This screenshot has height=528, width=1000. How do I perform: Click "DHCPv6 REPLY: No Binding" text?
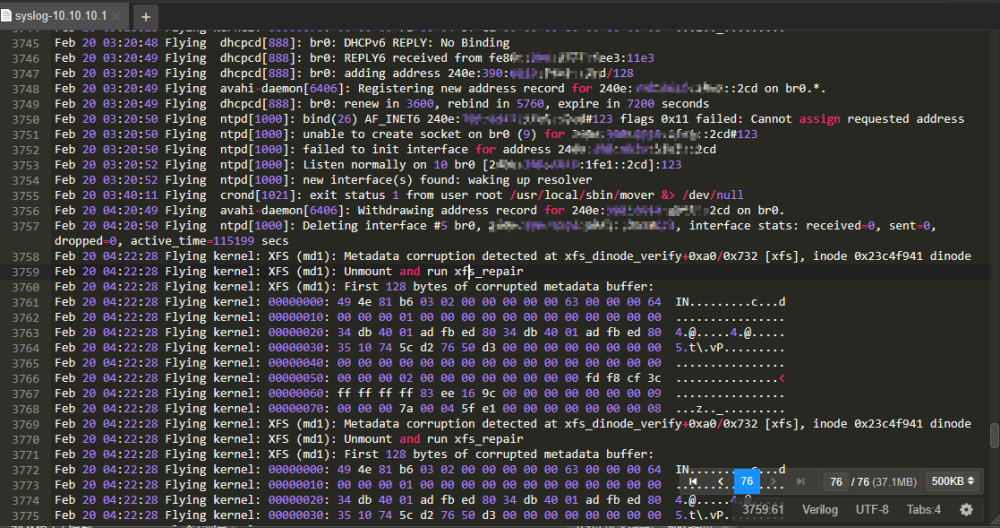427,43
